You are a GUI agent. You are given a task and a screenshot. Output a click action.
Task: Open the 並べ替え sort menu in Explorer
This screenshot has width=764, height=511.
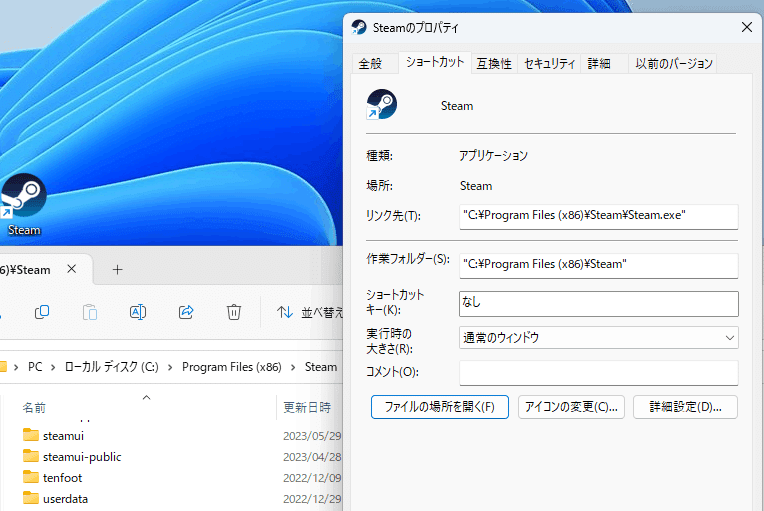point(310,312)
